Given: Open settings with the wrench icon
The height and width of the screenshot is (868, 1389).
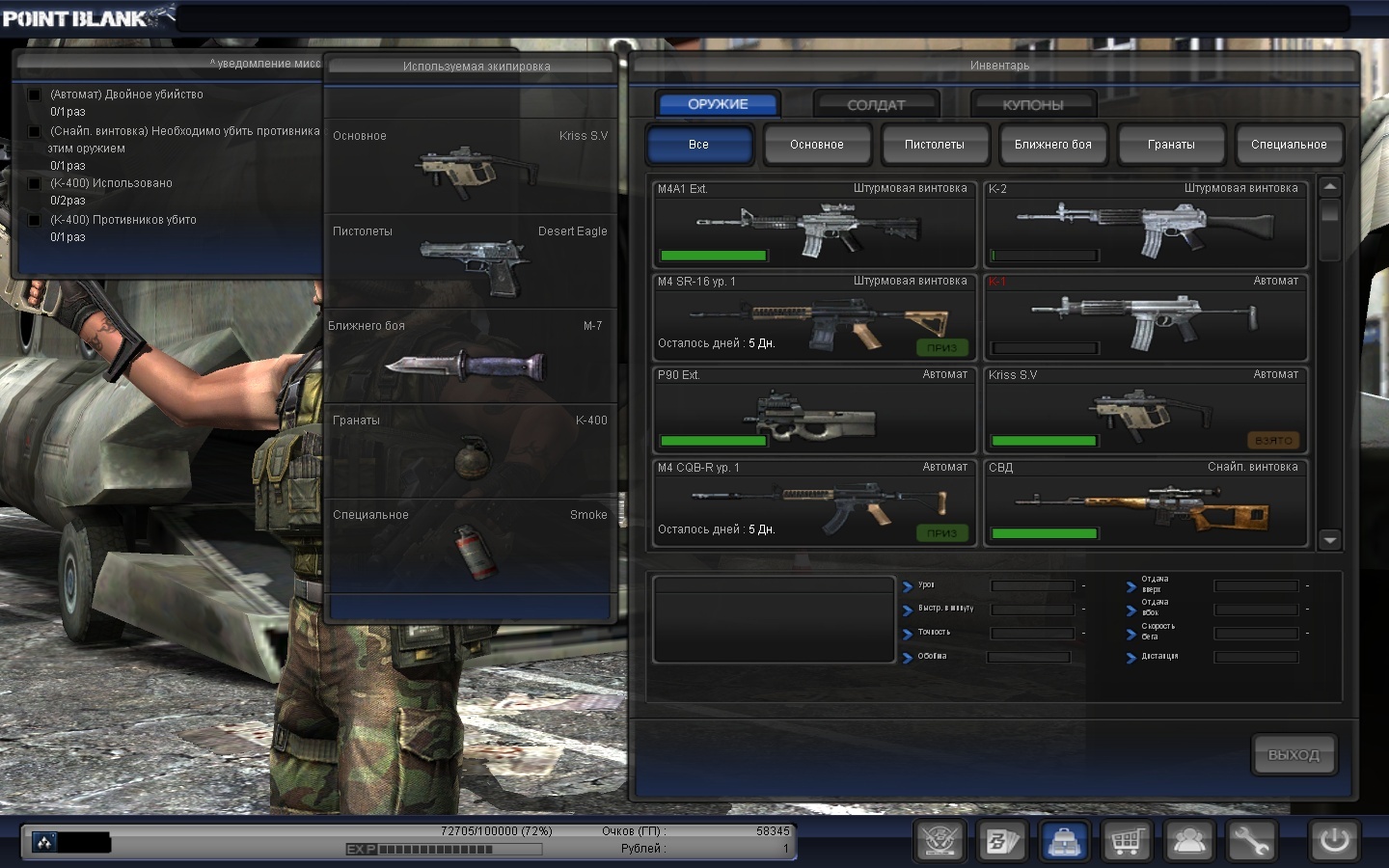Looking at the screenshot, I should tap(1251, 841).
